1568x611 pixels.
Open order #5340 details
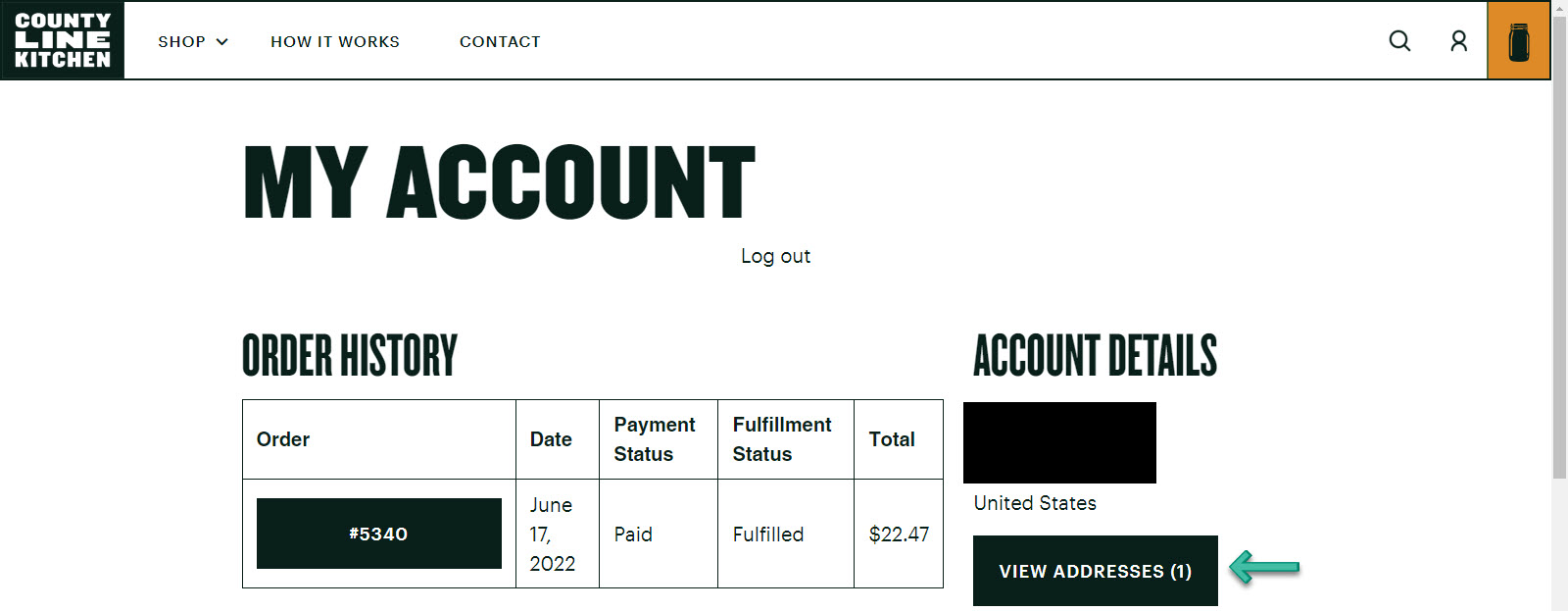point(378,534)
